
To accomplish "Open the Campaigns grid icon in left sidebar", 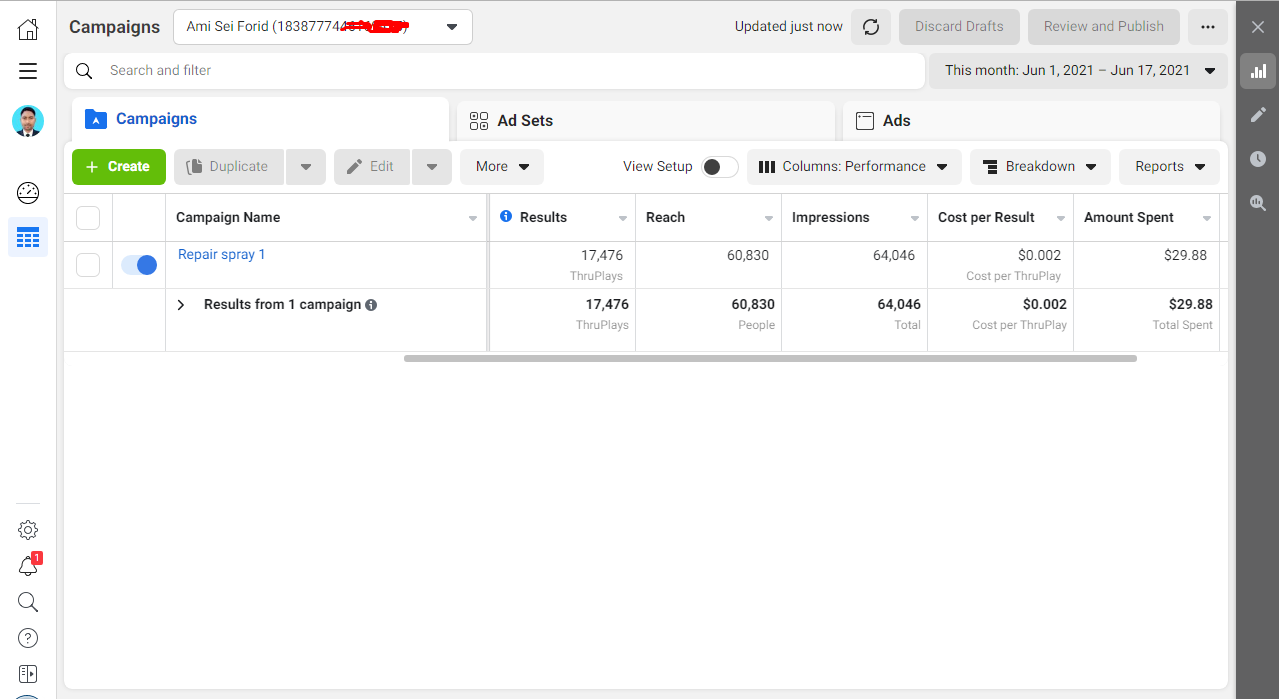I will (27, 237).
